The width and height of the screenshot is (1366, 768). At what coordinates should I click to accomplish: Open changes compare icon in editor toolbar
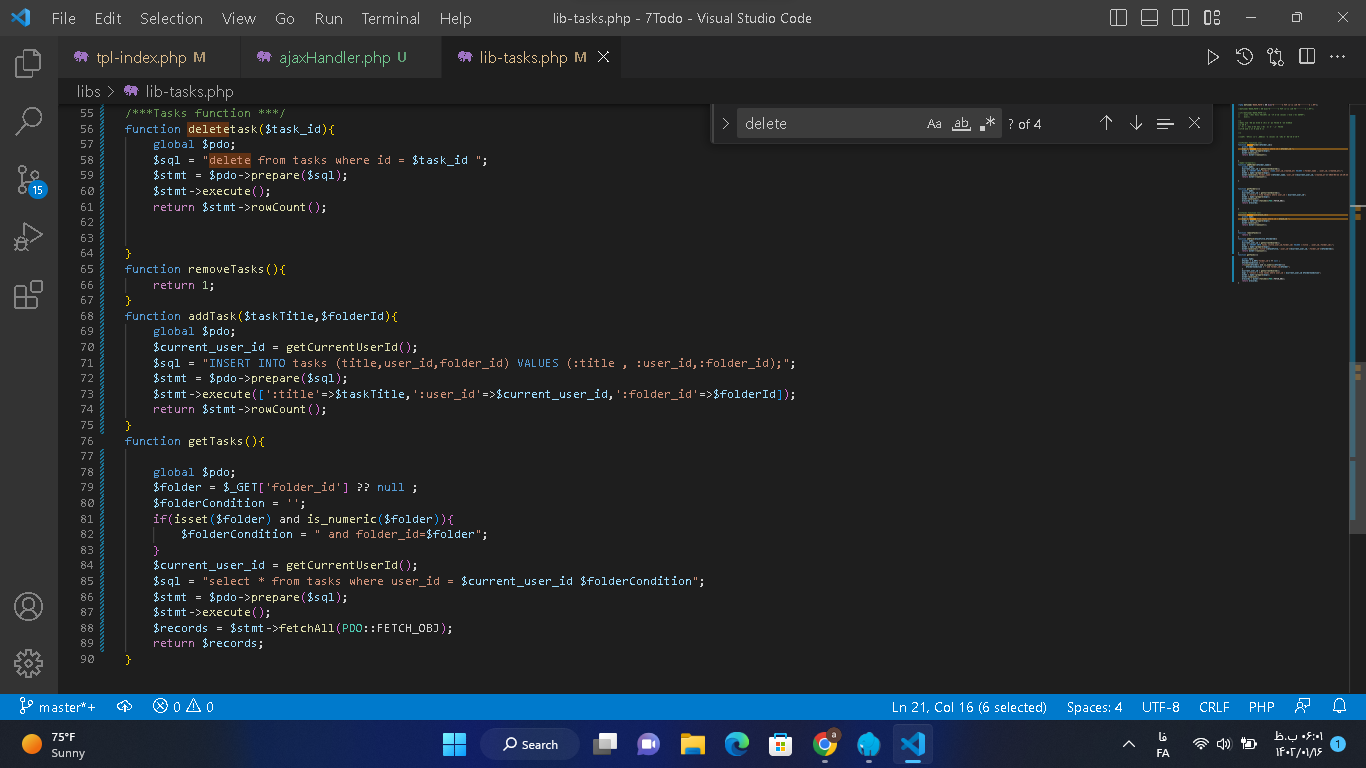(1275, 57)
